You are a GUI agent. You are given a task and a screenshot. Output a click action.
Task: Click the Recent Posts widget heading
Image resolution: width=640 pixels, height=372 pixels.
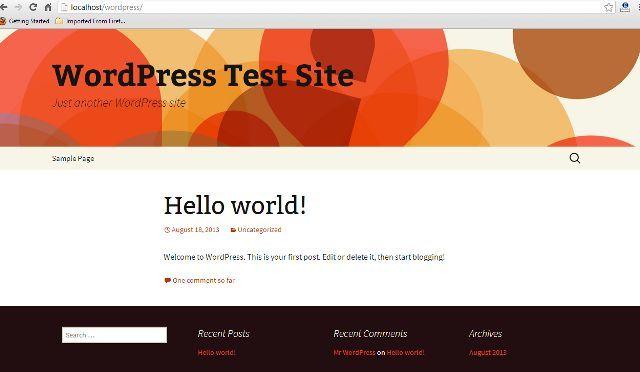pos(224,334)
